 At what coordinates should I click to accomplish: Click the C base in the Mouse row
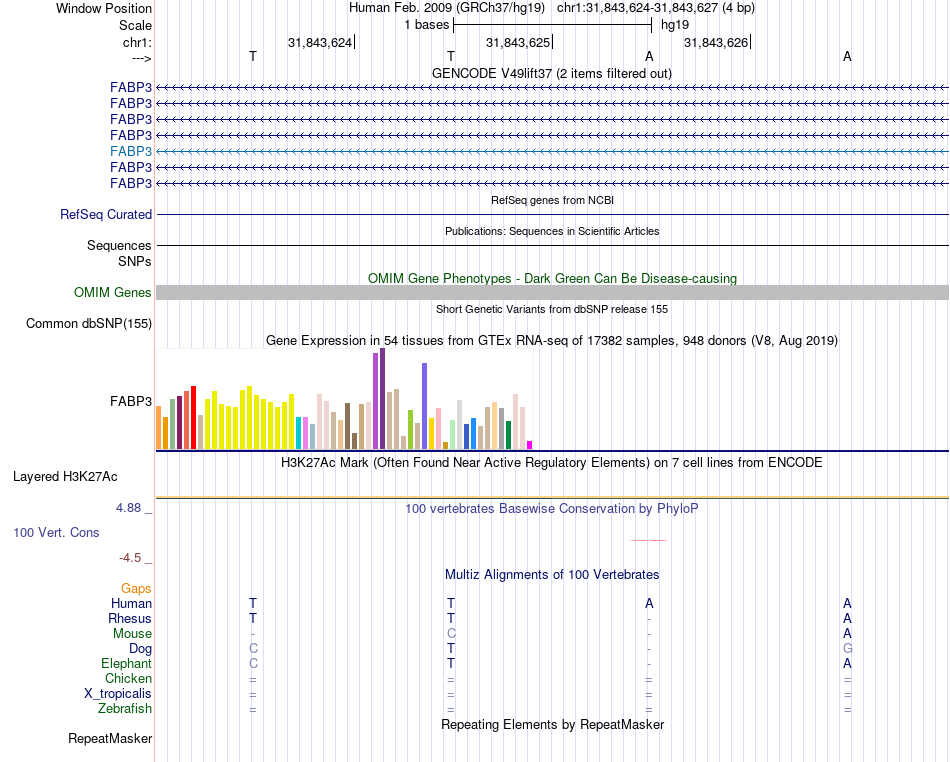[x=451, y=634]
